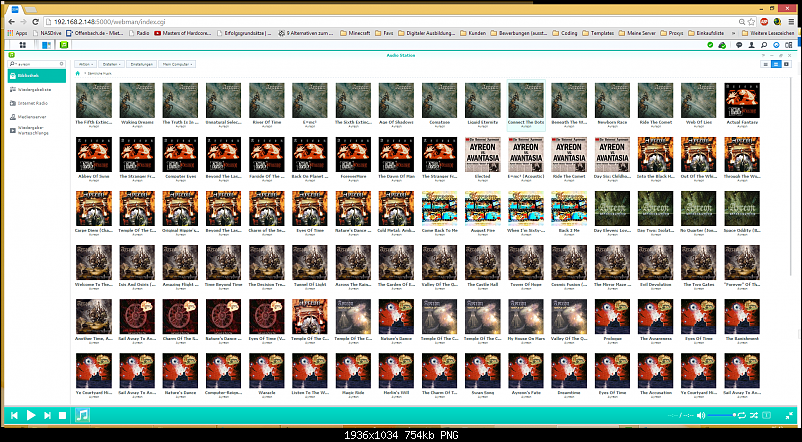Expand the Templates bookmarks folder

coord(598,33)
